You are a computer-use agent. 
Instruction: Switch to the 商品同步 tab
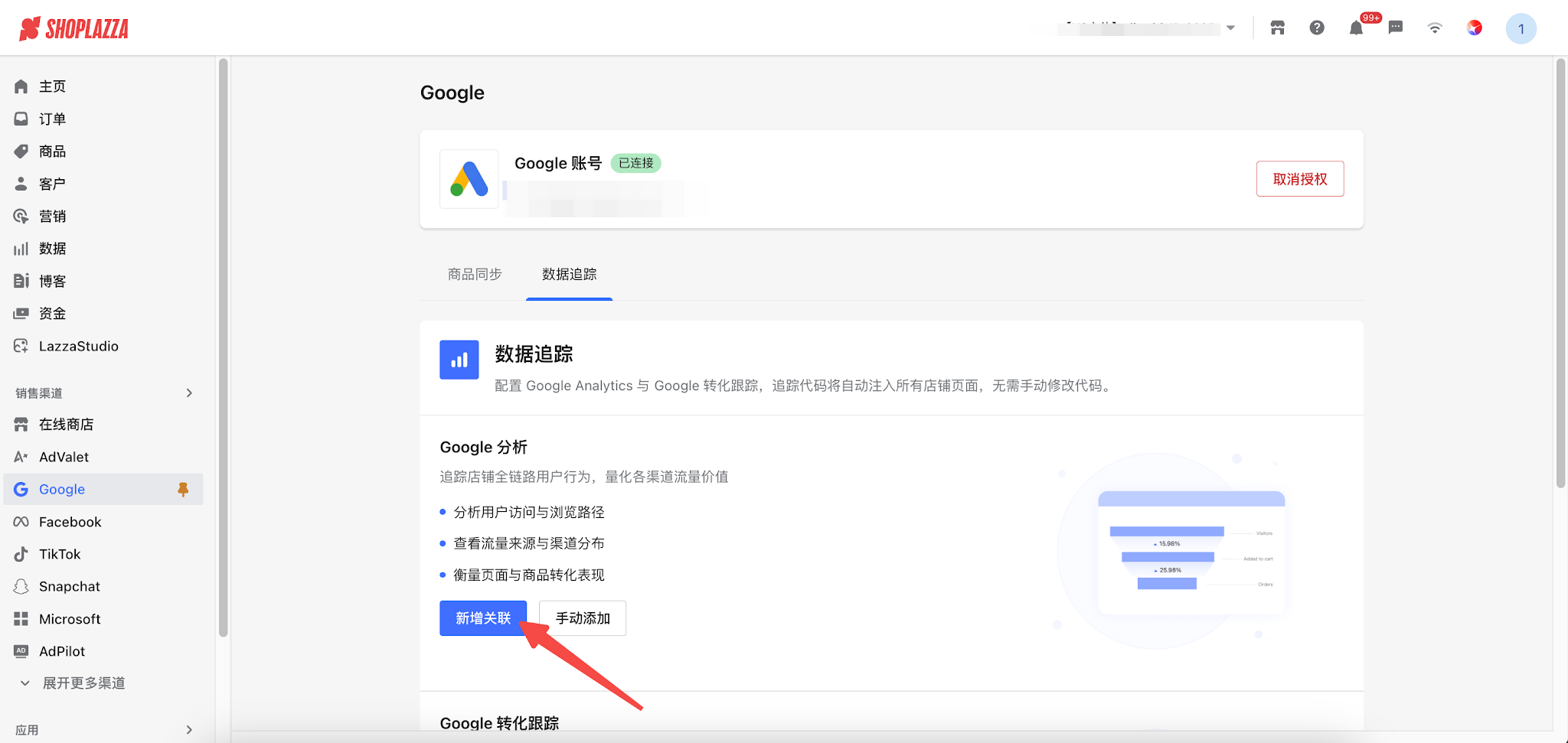tap(475, 274)
